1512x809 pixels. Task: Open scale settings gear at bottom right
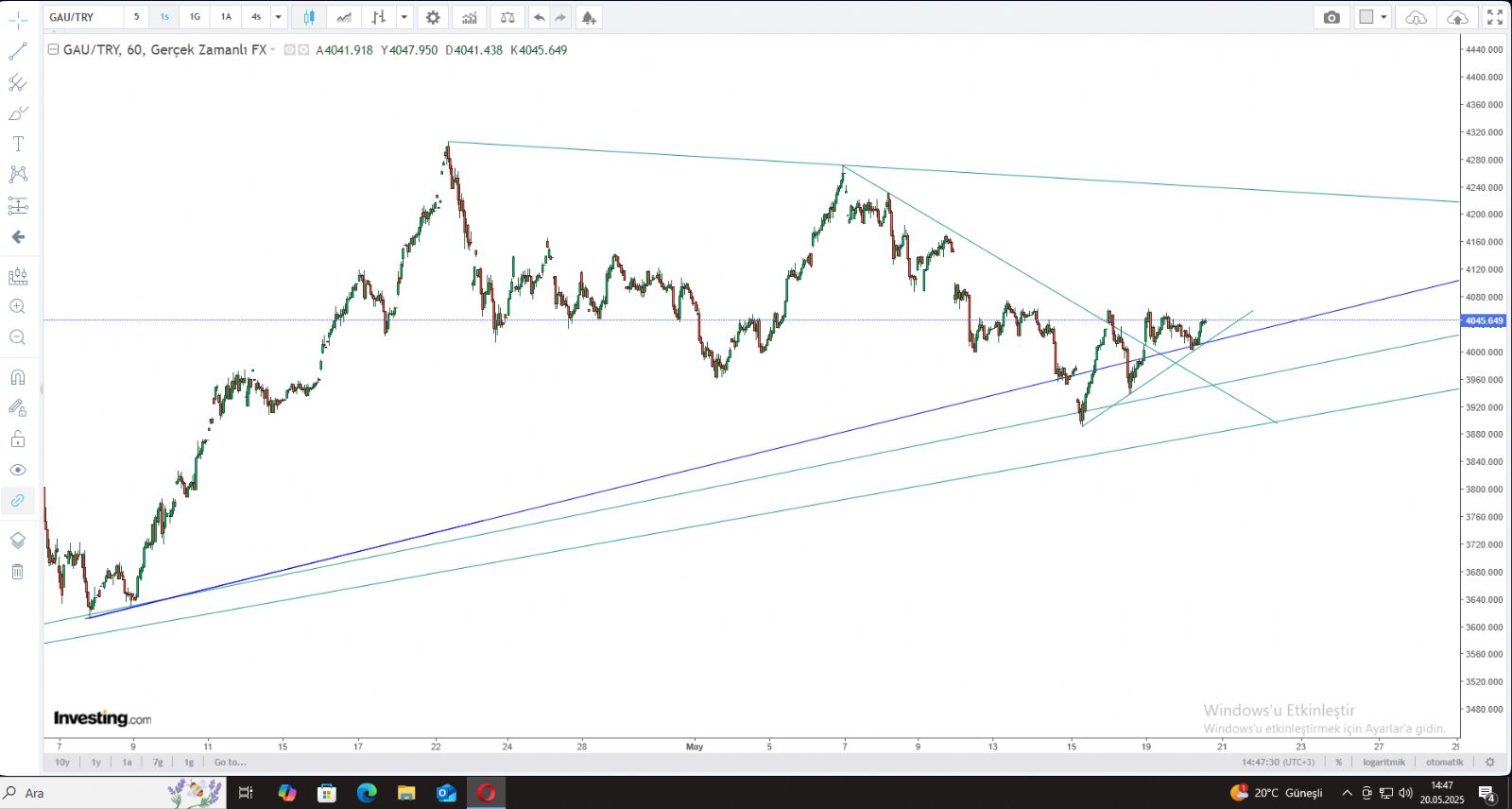tap(1490, 762)
